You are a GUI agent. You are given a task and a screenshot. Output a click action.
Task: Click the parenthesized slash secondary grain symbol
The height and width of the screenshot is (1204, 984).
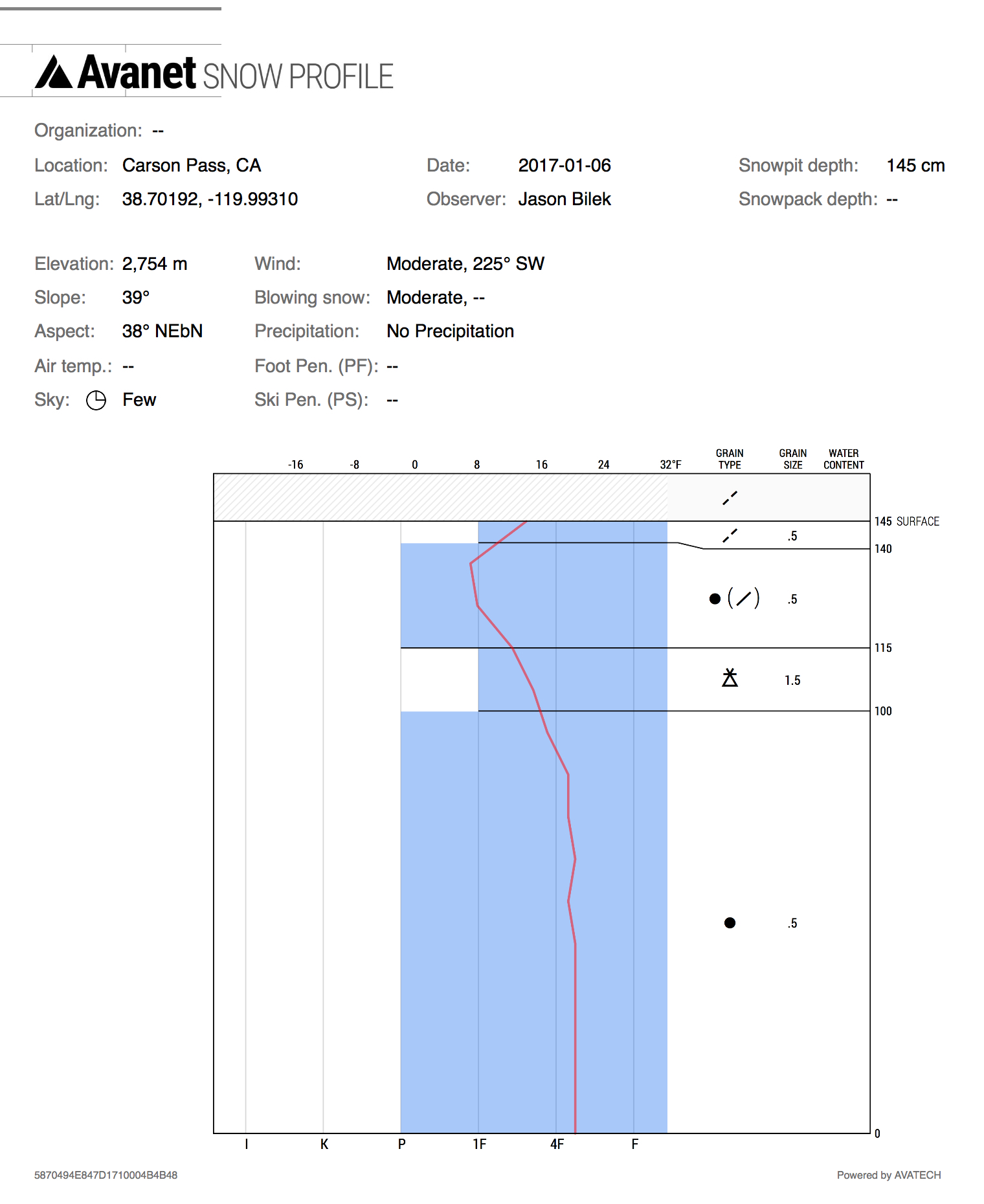click(743, 598)
